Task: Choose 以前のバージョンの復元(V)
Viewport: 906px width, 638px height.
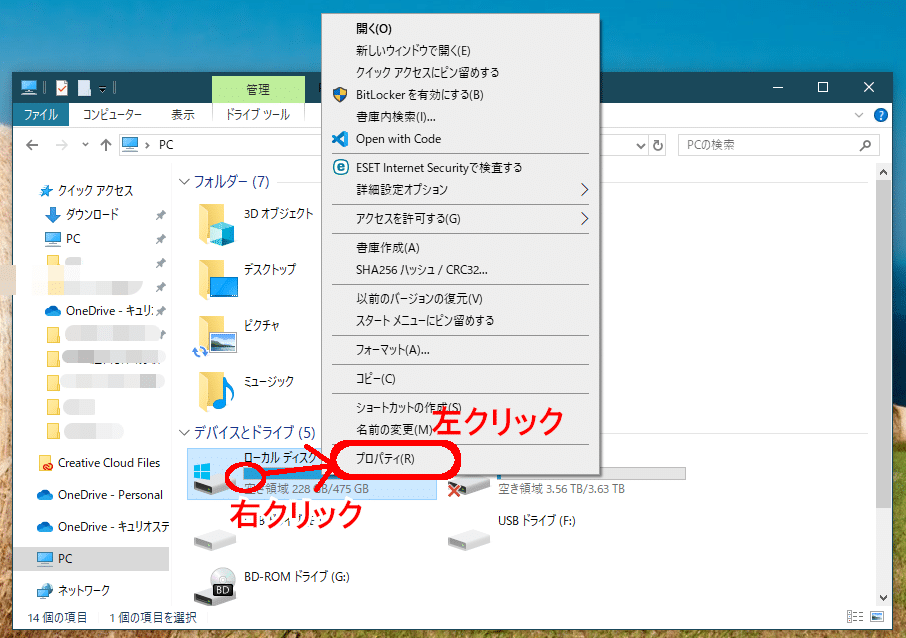Action: pos(419,299)
